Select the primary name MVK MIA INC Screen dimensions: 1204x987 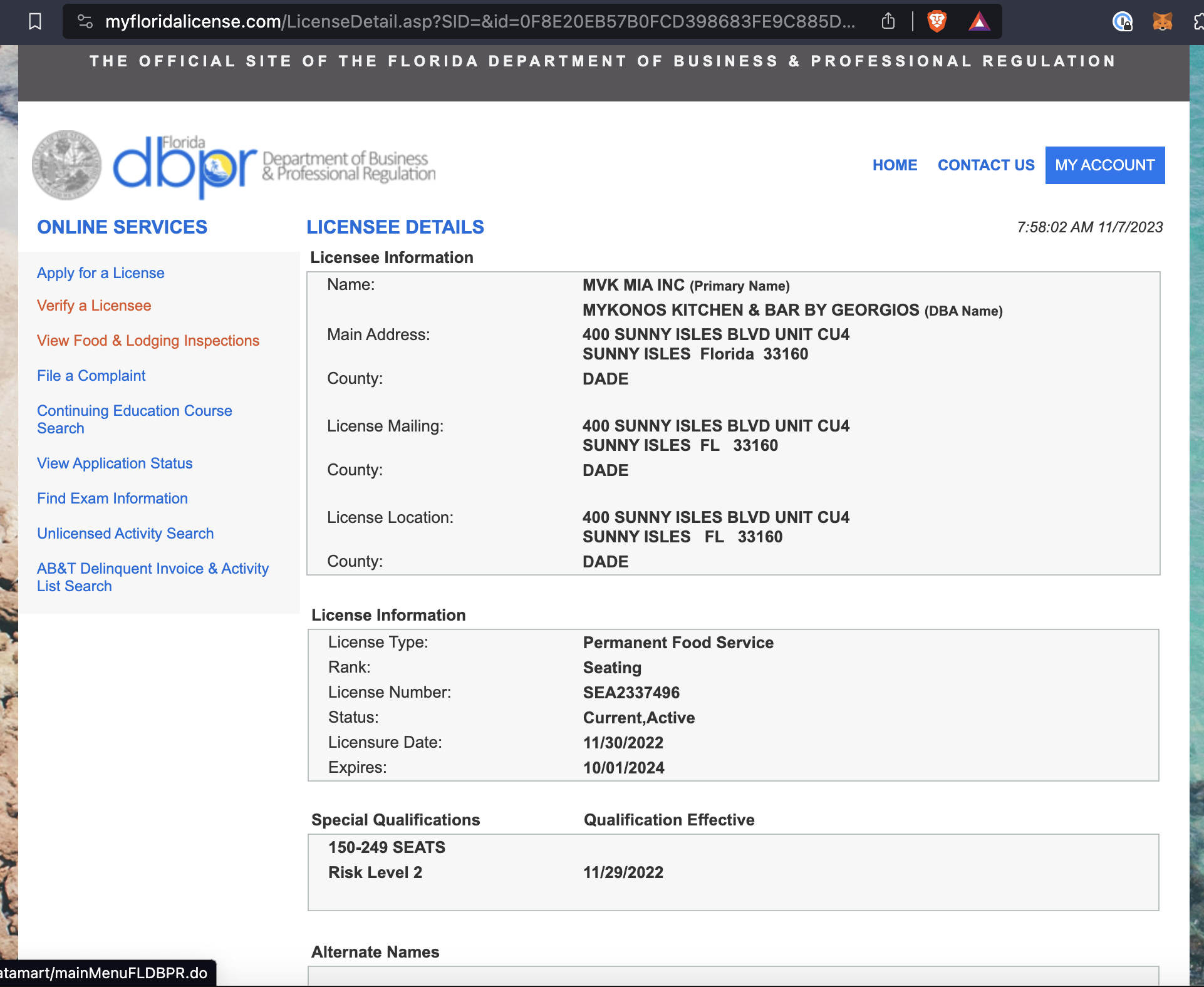tap(633, 285)
